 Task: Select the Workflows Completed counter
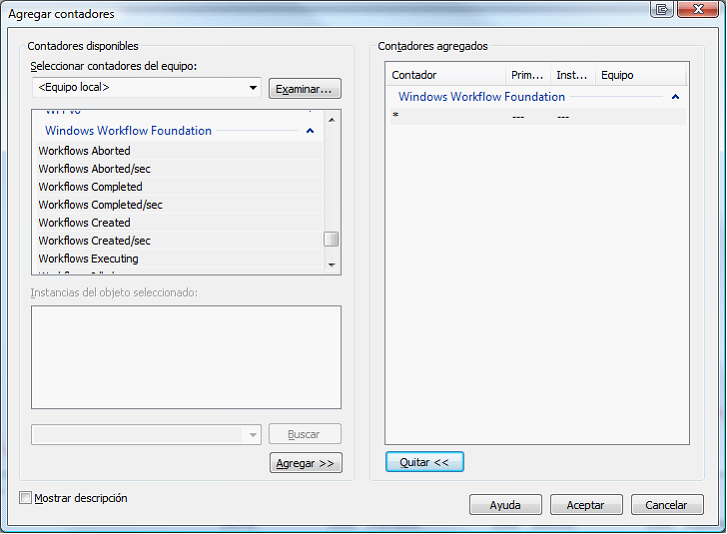[180, 187]
